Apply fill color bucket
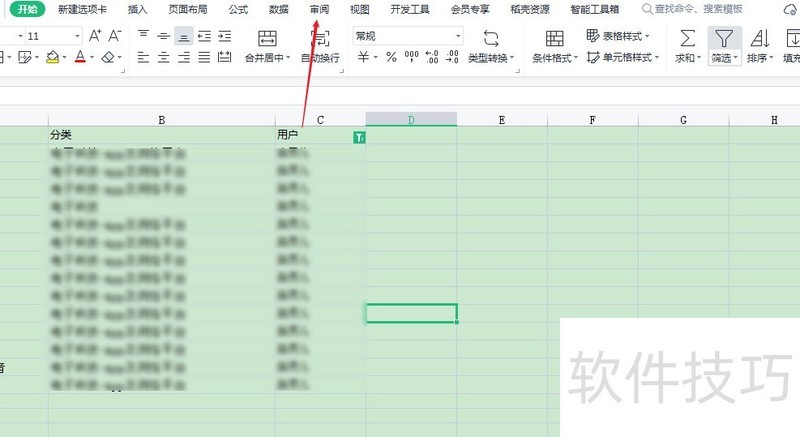Screen dimensions: 800x437 tap(52, 57)
